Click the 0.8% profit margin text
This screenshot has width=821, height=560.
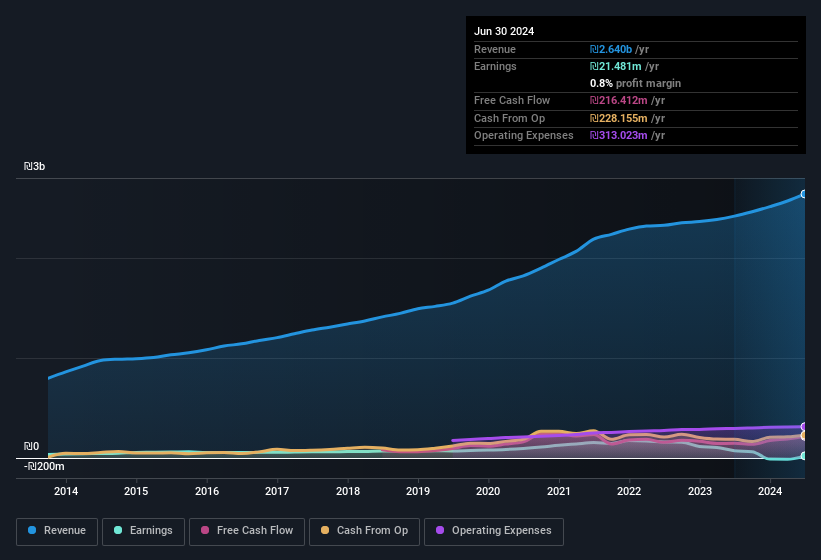[635, 83]
